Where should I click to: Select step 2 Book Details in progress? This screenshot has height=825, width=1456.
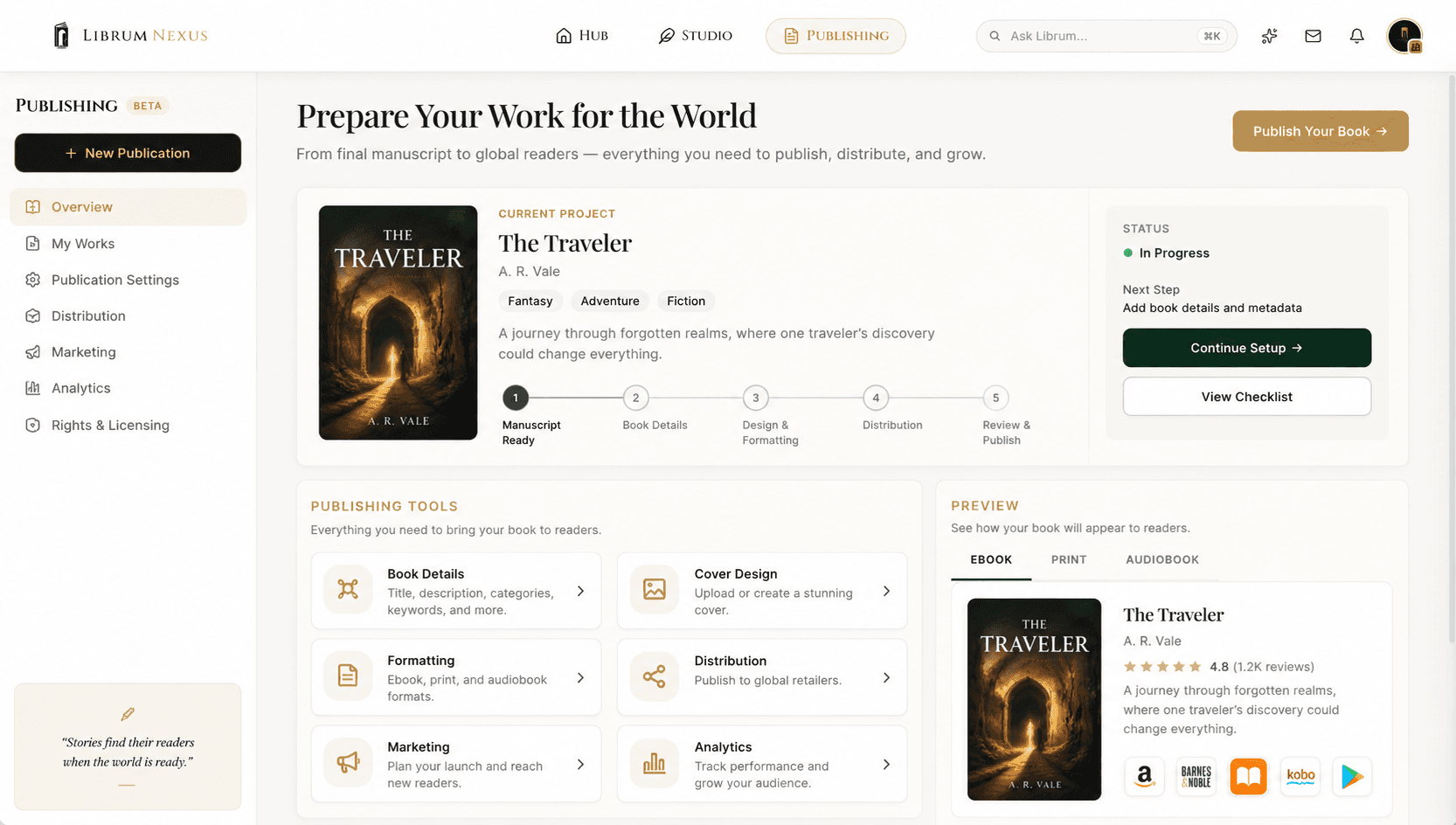coord(635,398)
